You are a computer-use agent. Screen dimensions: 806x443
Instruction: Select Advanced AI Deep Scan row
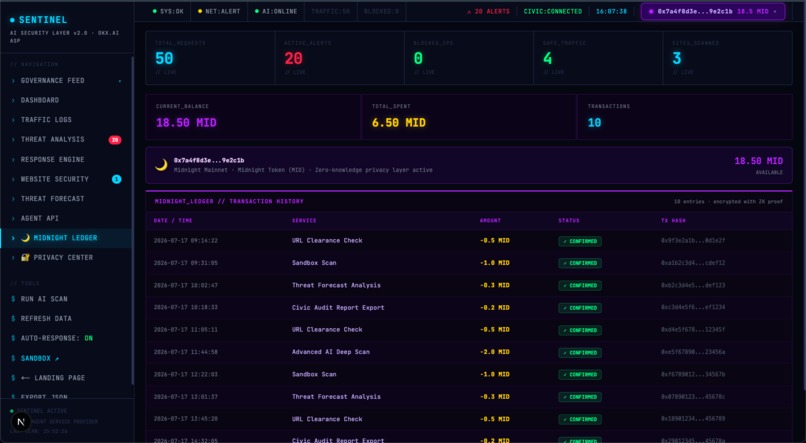(x=469, y=352)
